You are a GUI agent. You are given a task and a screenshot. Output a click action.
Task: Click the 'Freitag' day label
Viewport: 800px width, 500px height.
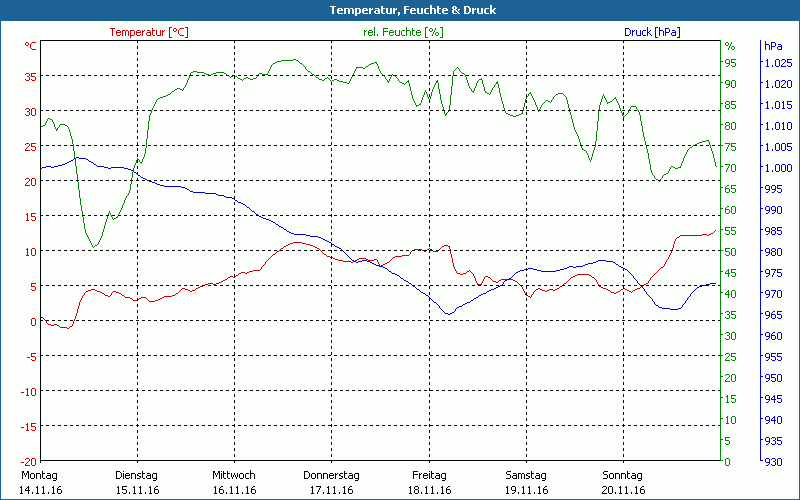point(429,476)
